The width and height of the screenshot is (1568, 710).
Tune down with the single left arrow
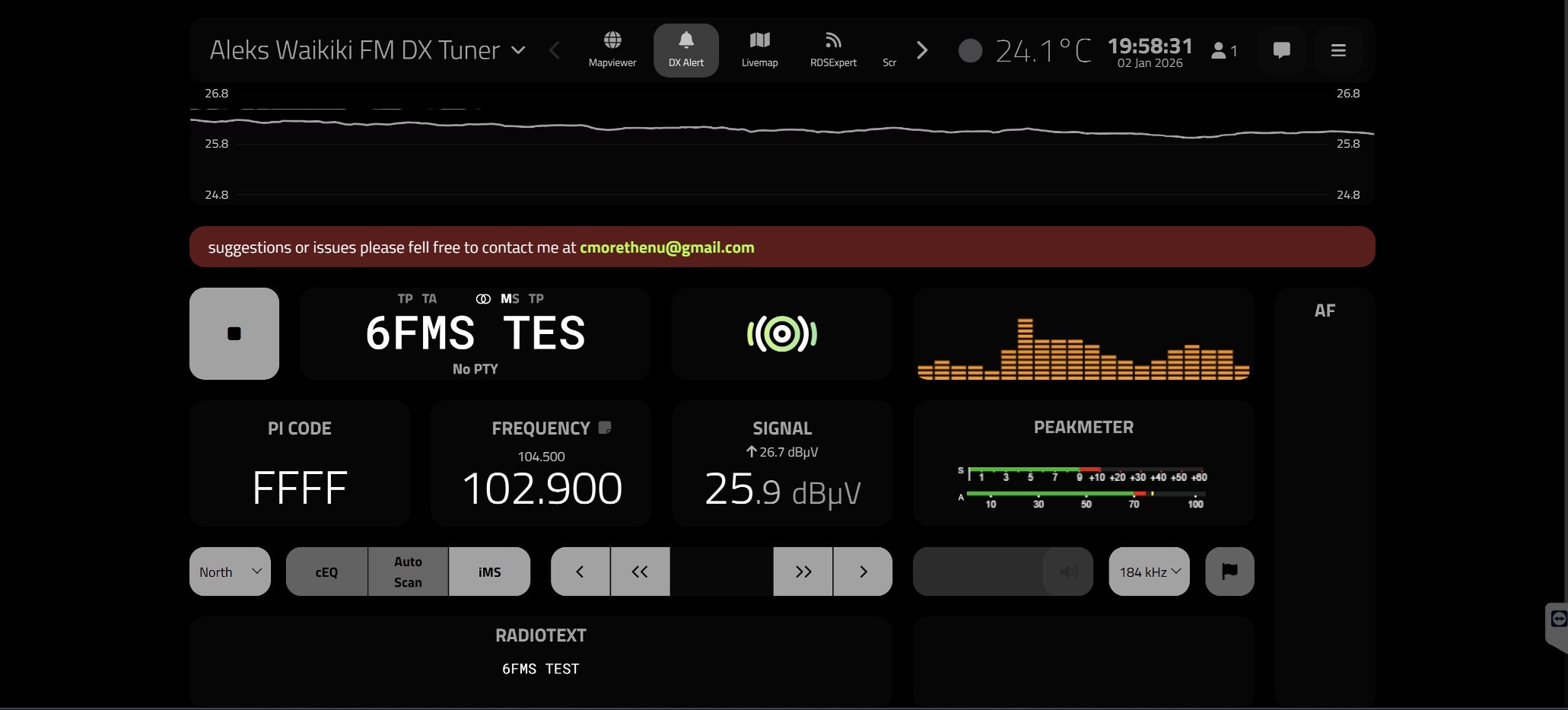(x=580, y=572)
